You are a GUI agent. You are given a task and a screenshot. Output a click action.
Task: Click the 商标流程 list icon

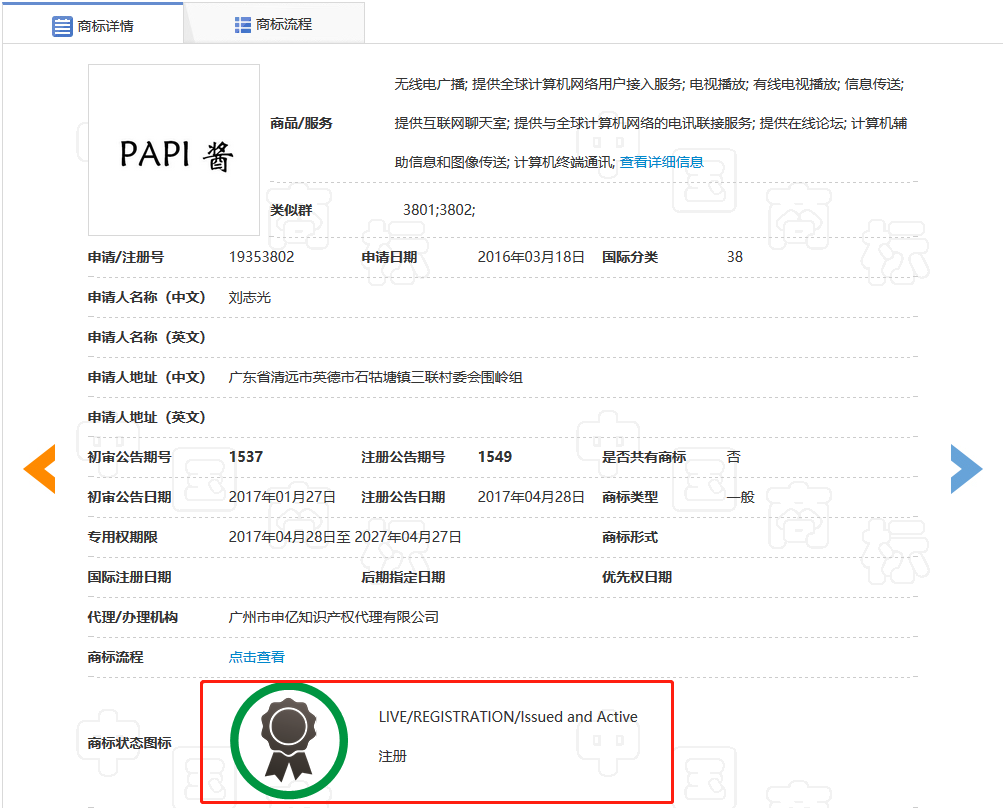coord(242,25)
